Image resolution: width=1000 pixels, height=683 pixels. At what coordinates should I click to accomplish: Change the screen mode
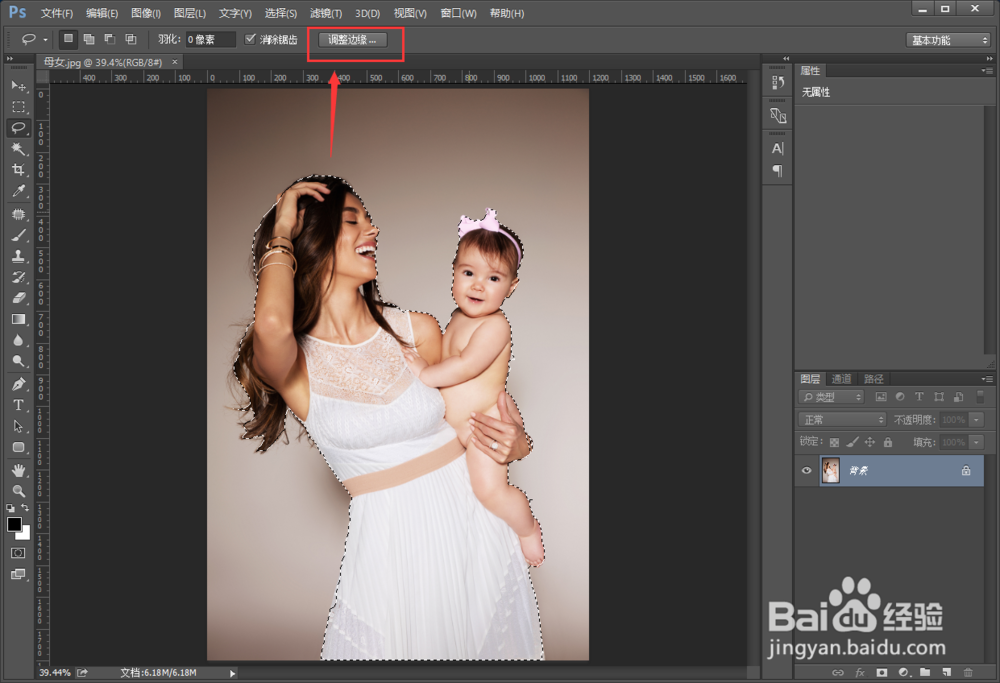tap(18, 575)
